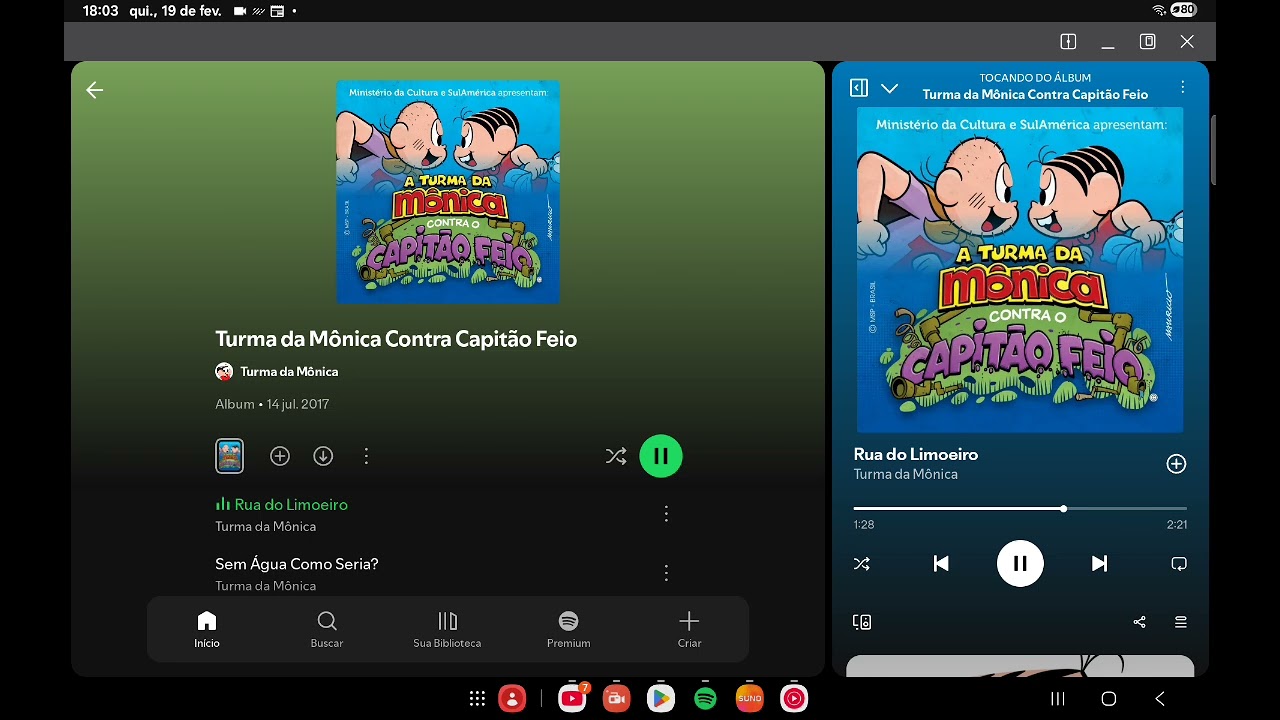The image size is (1280, 720).
Task: Pause the song with the white button
Action: [x=1020, y=564]
